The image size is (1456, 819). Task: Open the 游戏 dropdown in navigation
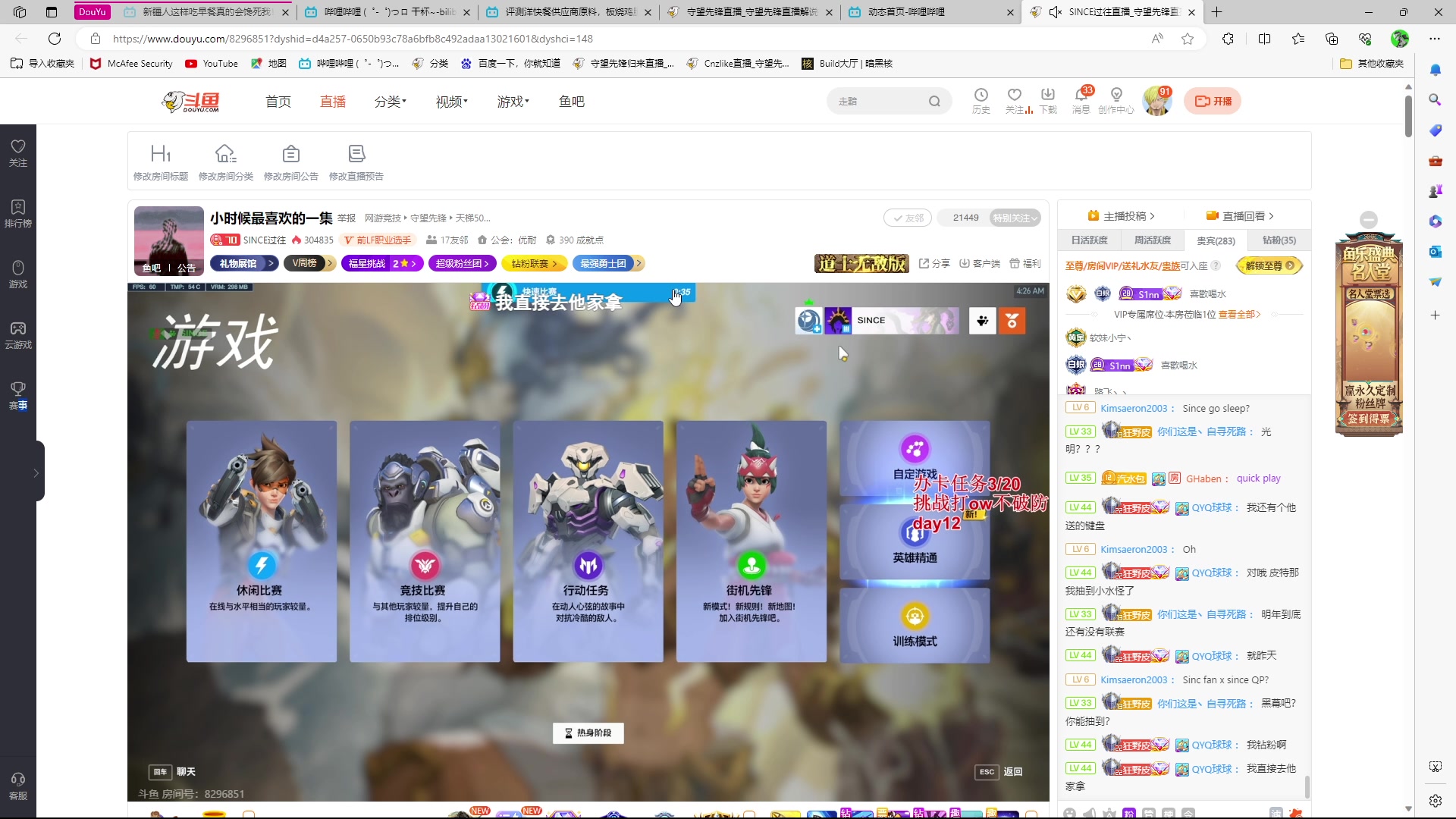(513, 101)
